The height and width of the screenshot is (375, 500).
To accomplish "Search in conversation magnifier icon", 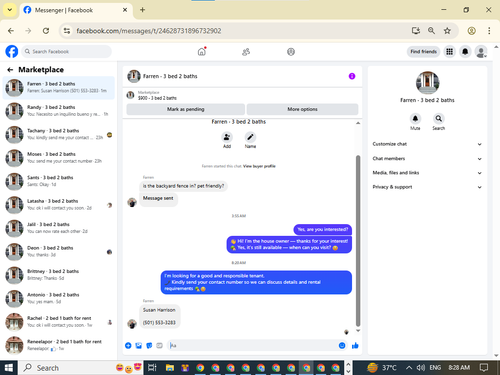I will click(439, 119).
